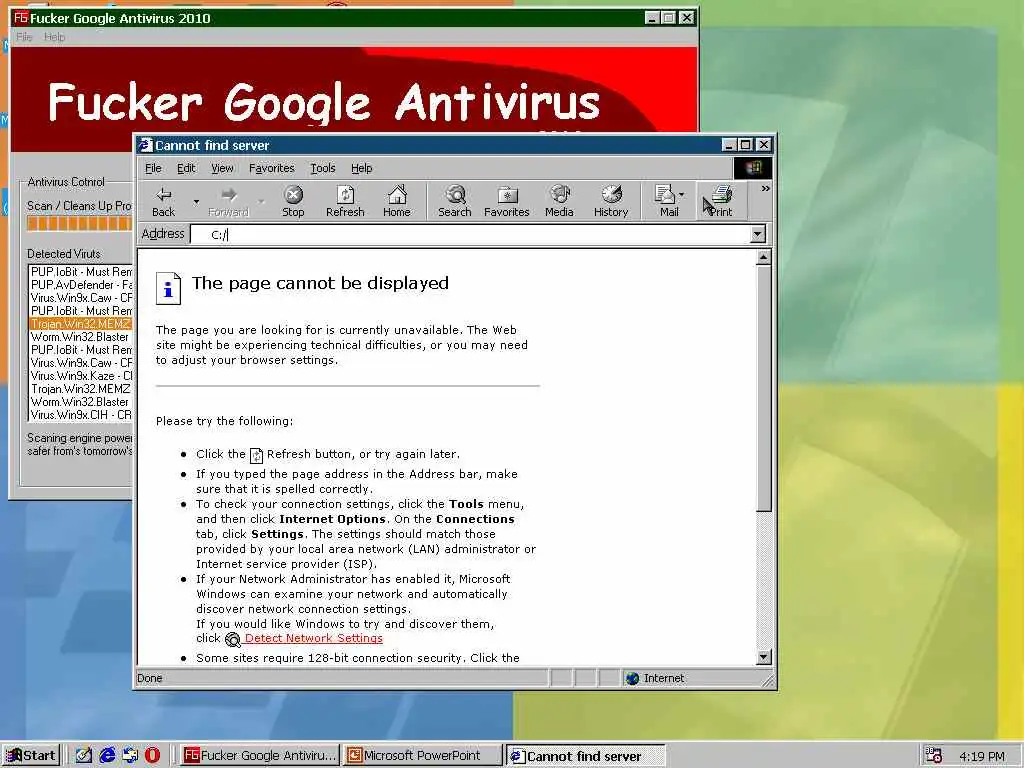Image resolution: width=1024 pixels, height=768 pixels.
Task: Open the browser File menu
Action: (x=153, y=168)
